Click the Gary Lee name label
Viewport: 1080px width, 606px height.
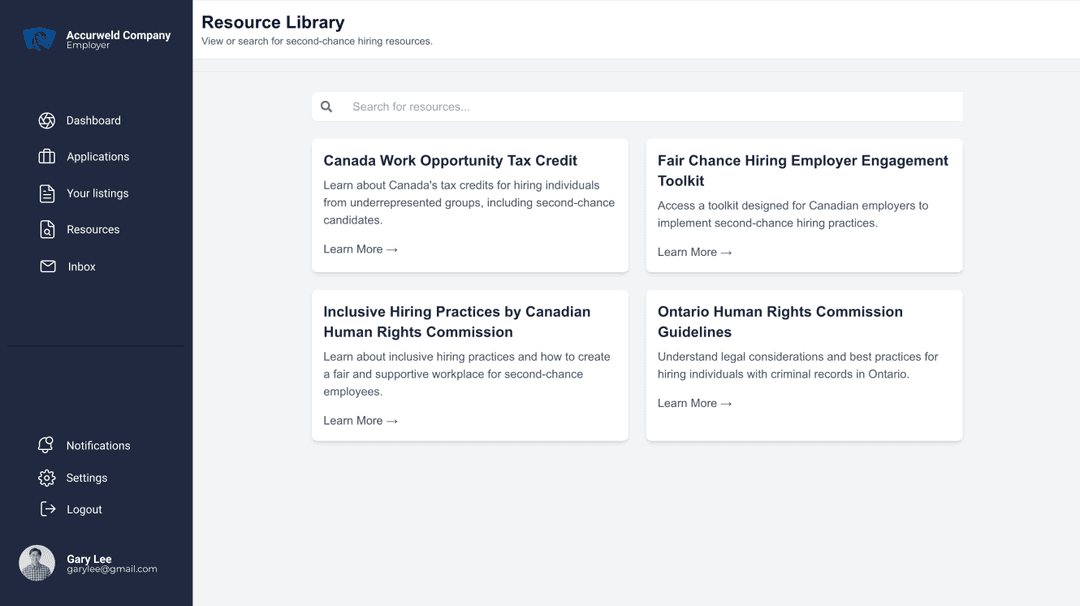tap(89, 559)
